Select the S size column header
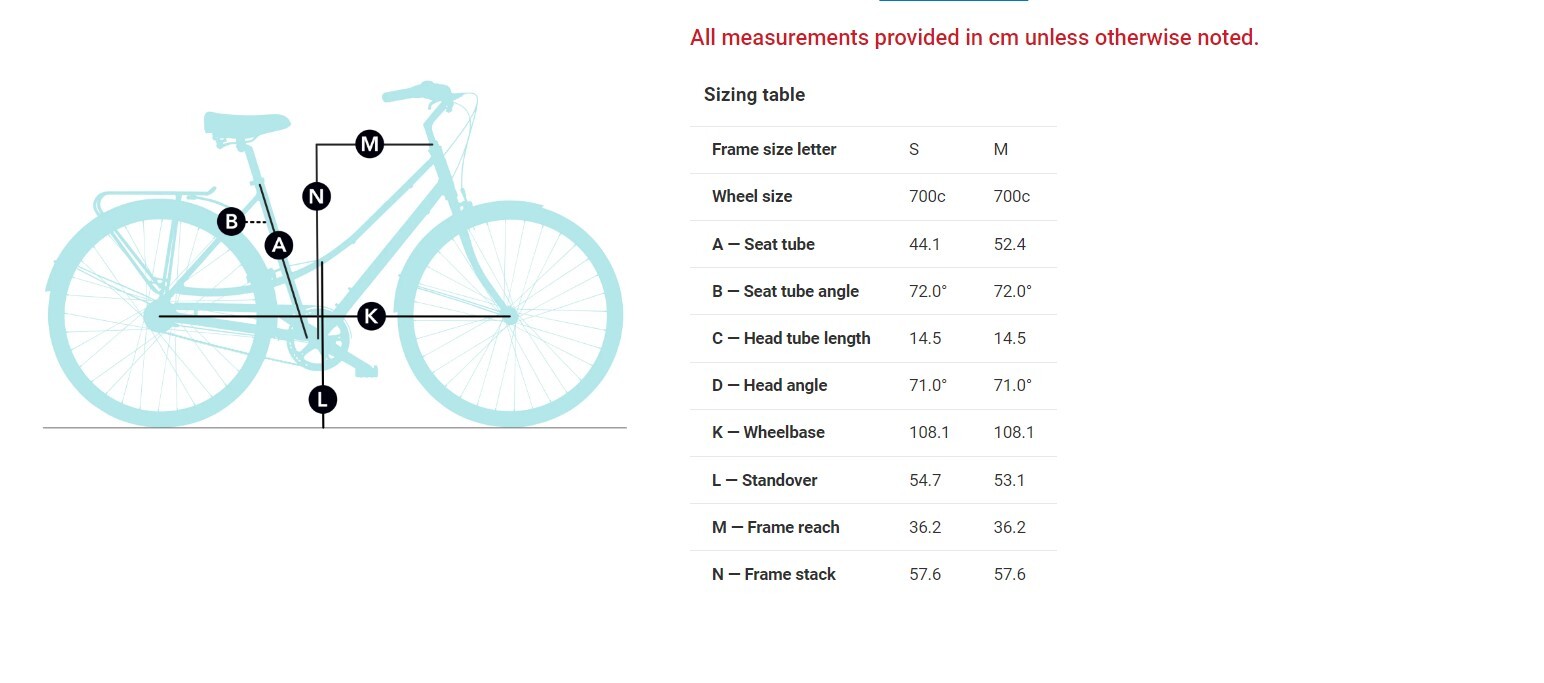This screenshot has height=683, width=1544. (x=914, y=150)
